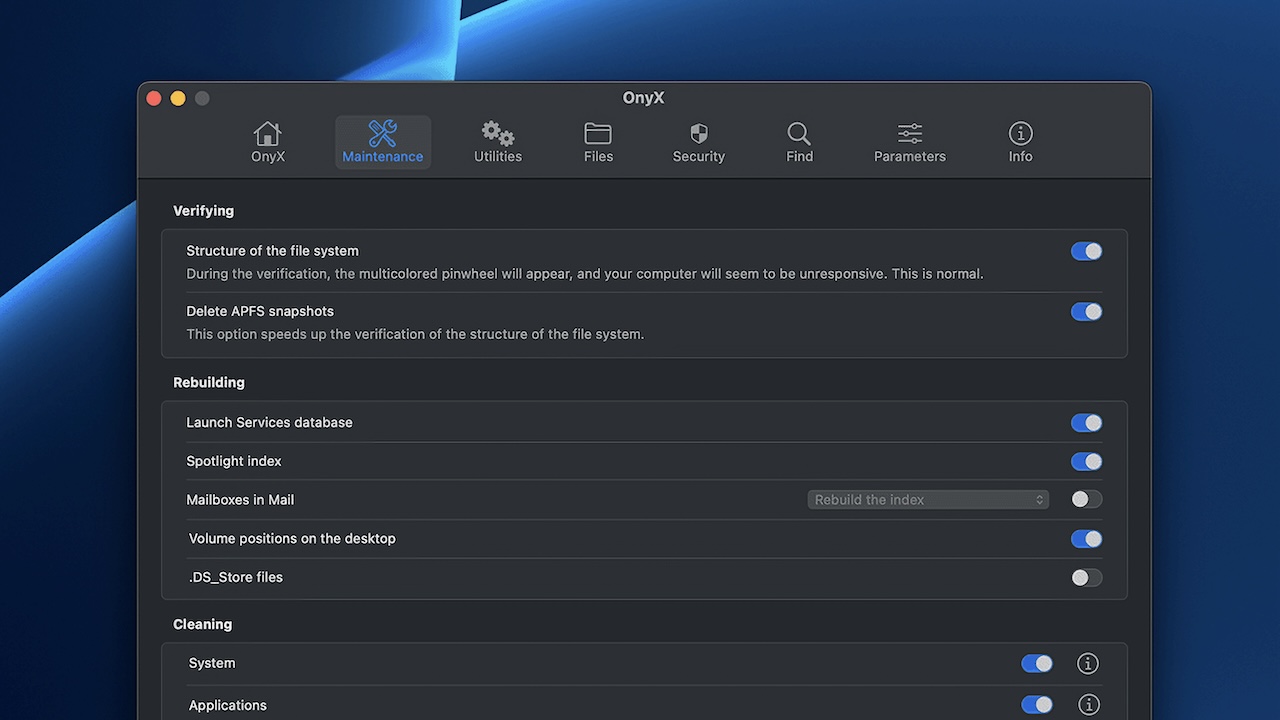The width and height of the screenshot is (1280, 720).
Task: Close the OnyX window
Action: point(154,98)
